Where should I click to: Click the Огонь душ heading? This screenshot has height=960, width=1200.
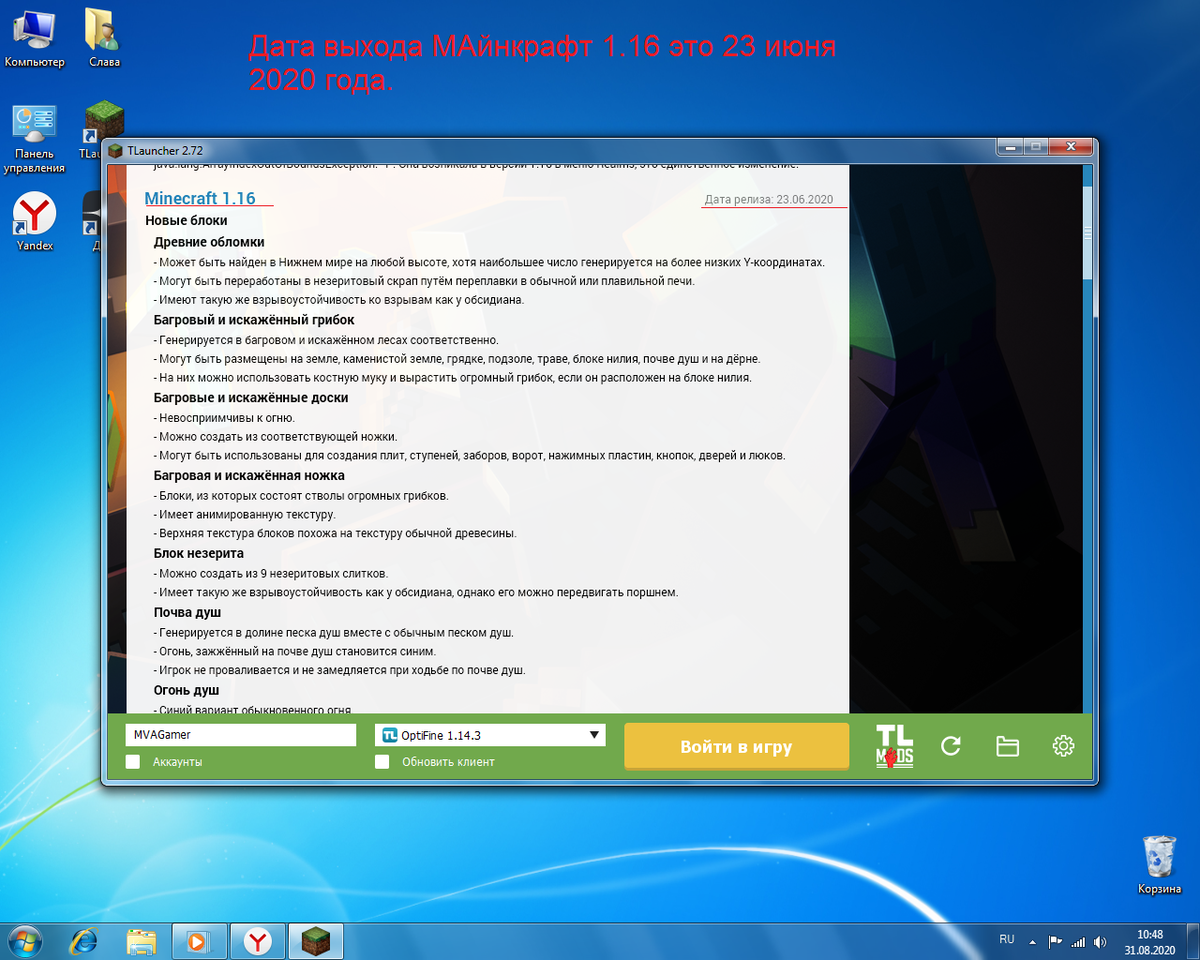tap(186, 690)
